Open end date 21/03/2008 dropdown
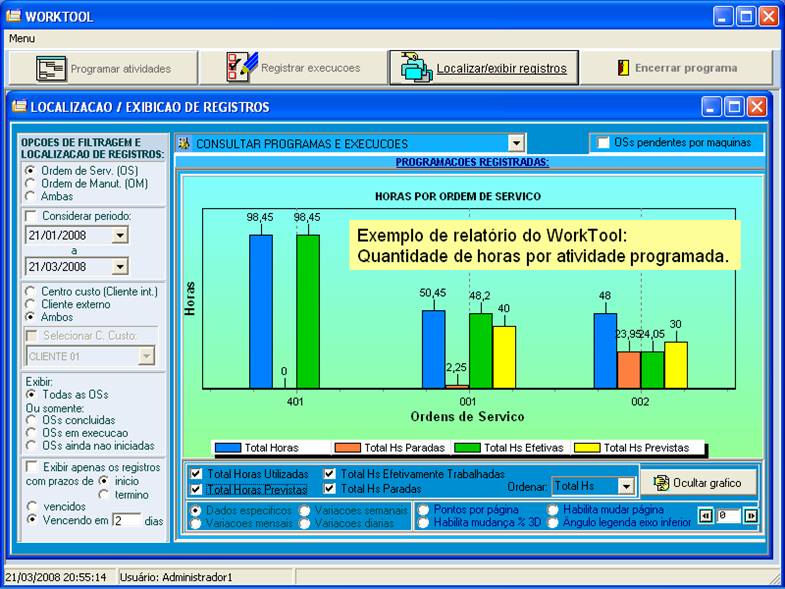 (x=120, y=266)
